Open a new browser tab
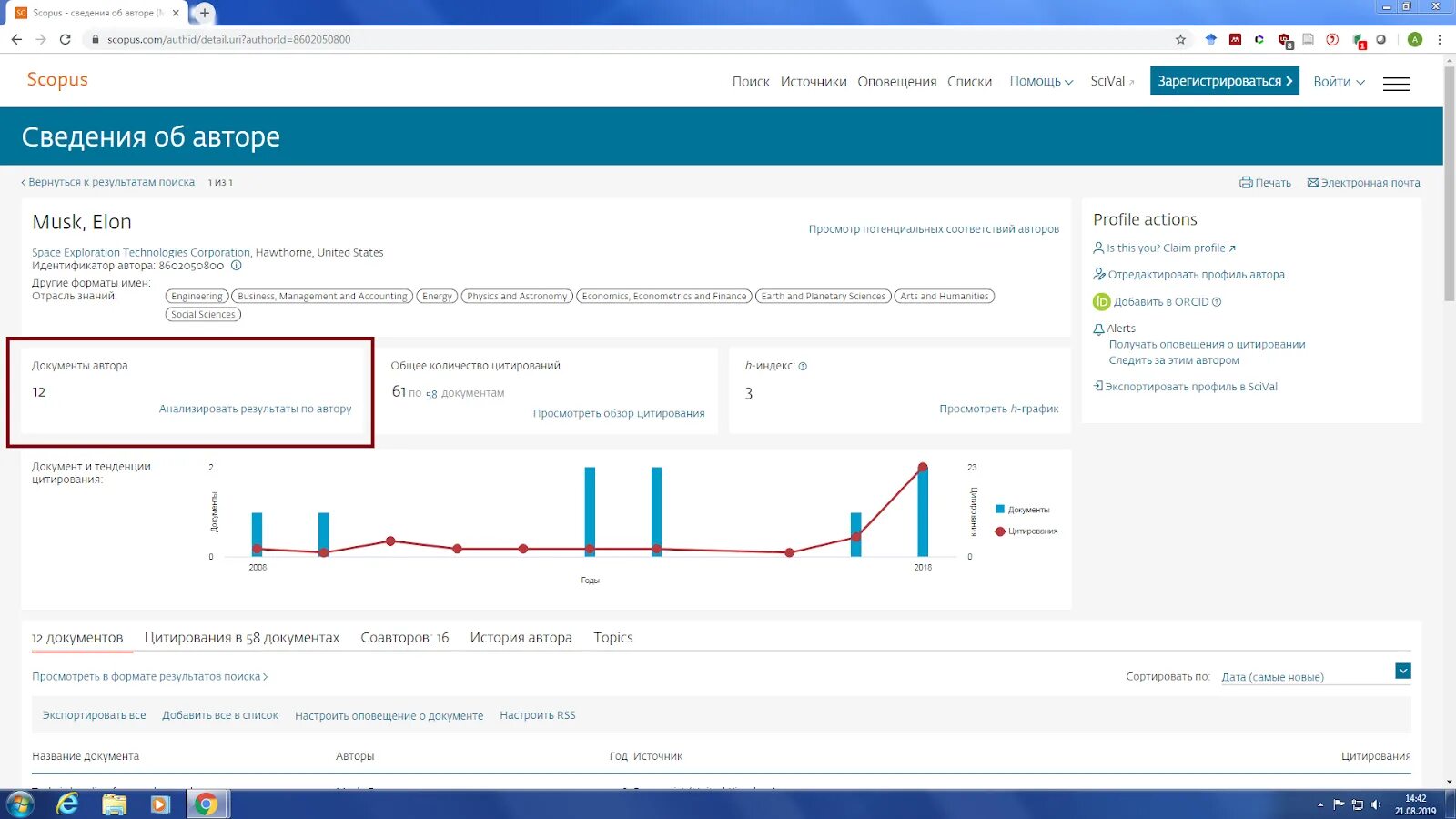 (x=205, y=13)
